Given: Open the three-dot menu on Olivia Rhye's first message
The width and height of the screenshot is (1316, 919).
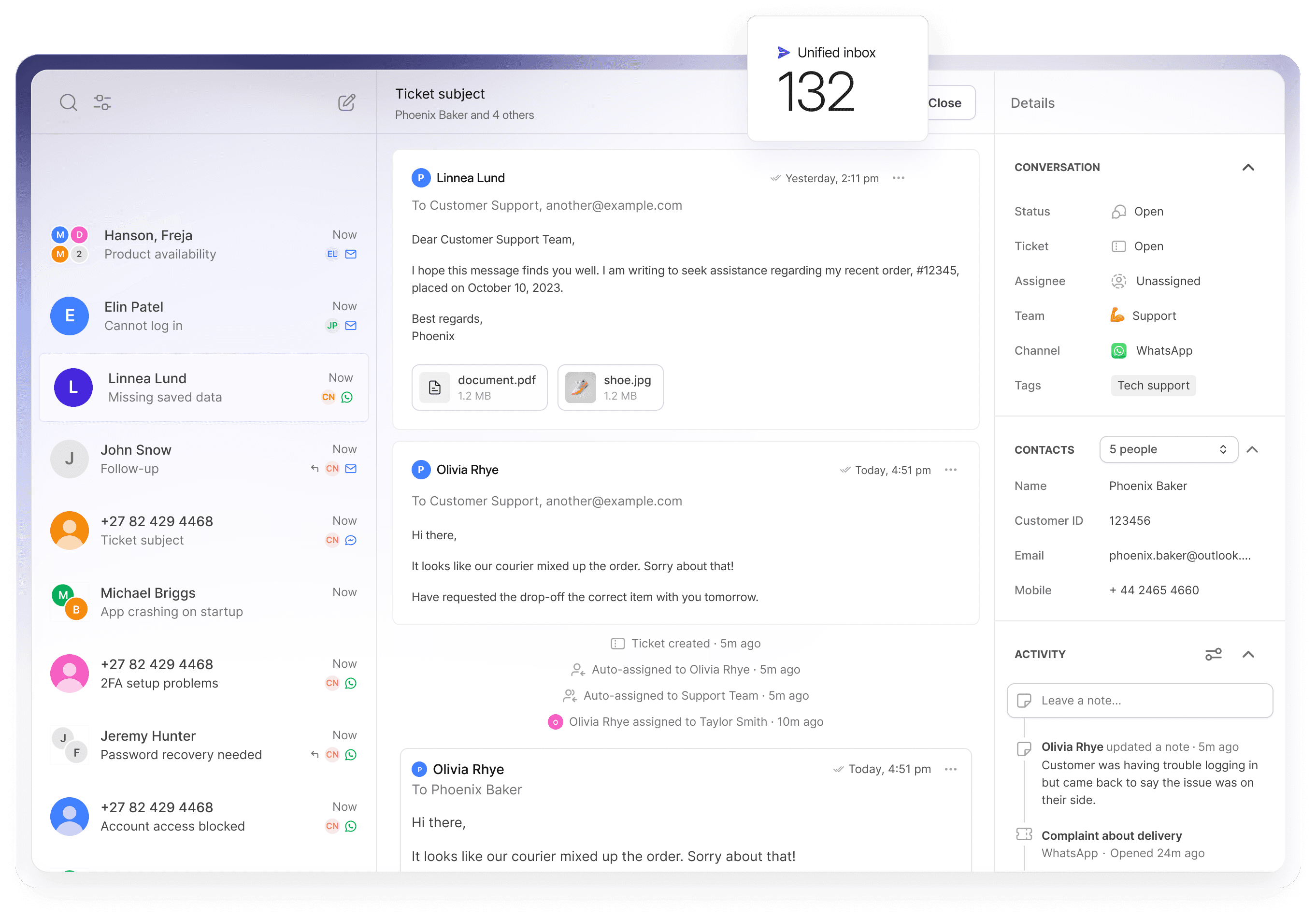Looking at the screenshot, I should [950, 470].
